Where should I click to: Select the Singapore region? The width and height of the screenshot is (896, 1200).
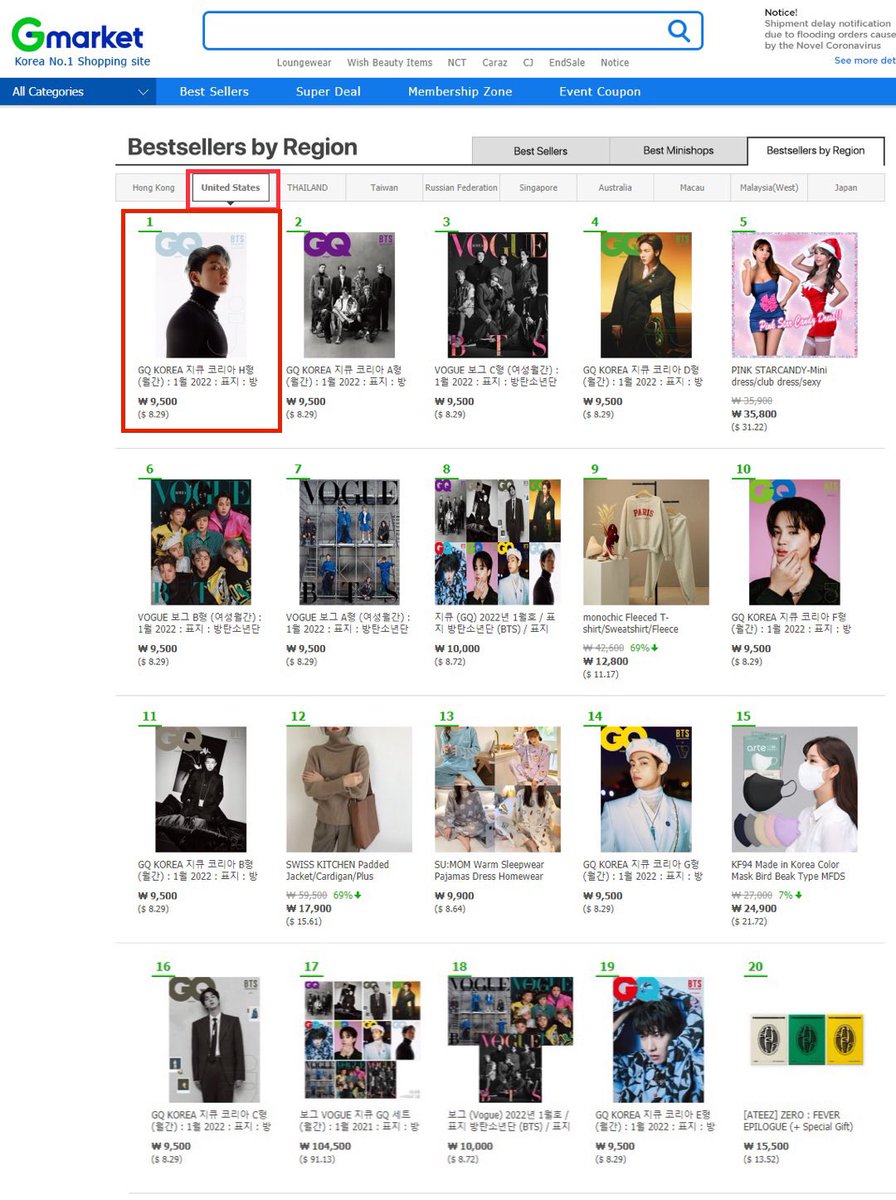tap(538, 188)
